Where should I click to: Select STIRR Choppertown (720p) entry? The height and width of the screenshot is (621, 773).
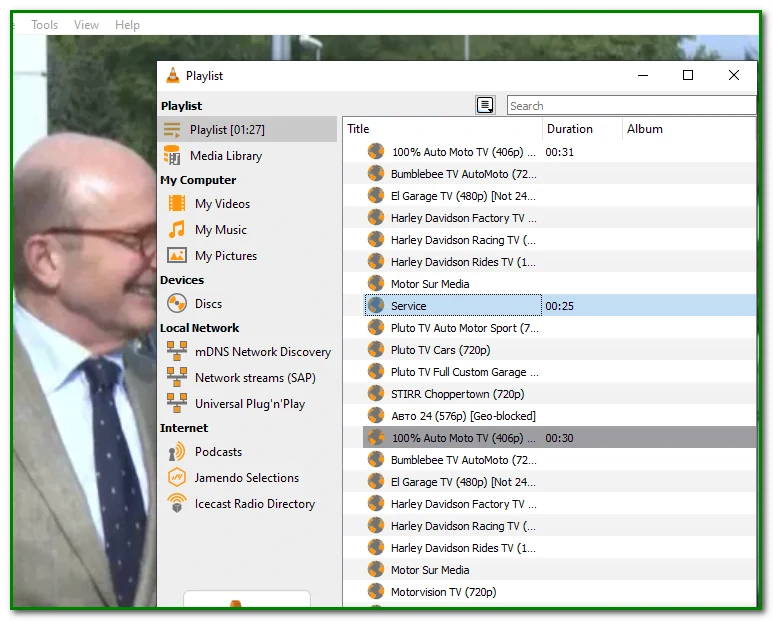click(x=550, y=394)
